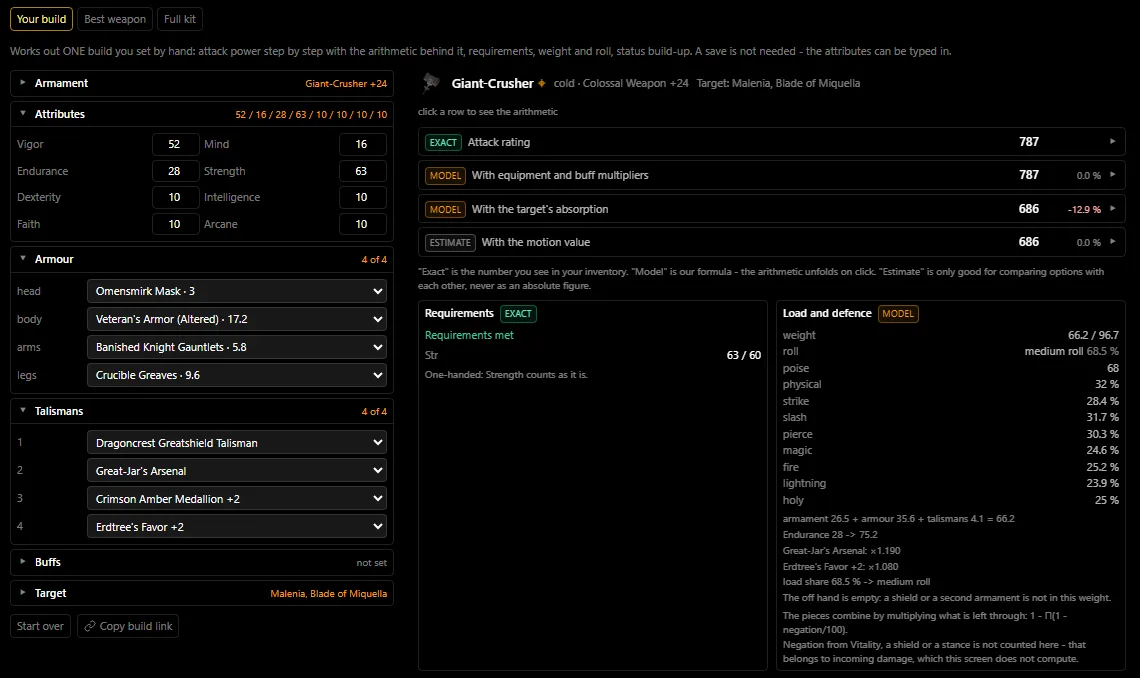
Task: Click the Str 63 / 60 requirement value
Action: 744,355
